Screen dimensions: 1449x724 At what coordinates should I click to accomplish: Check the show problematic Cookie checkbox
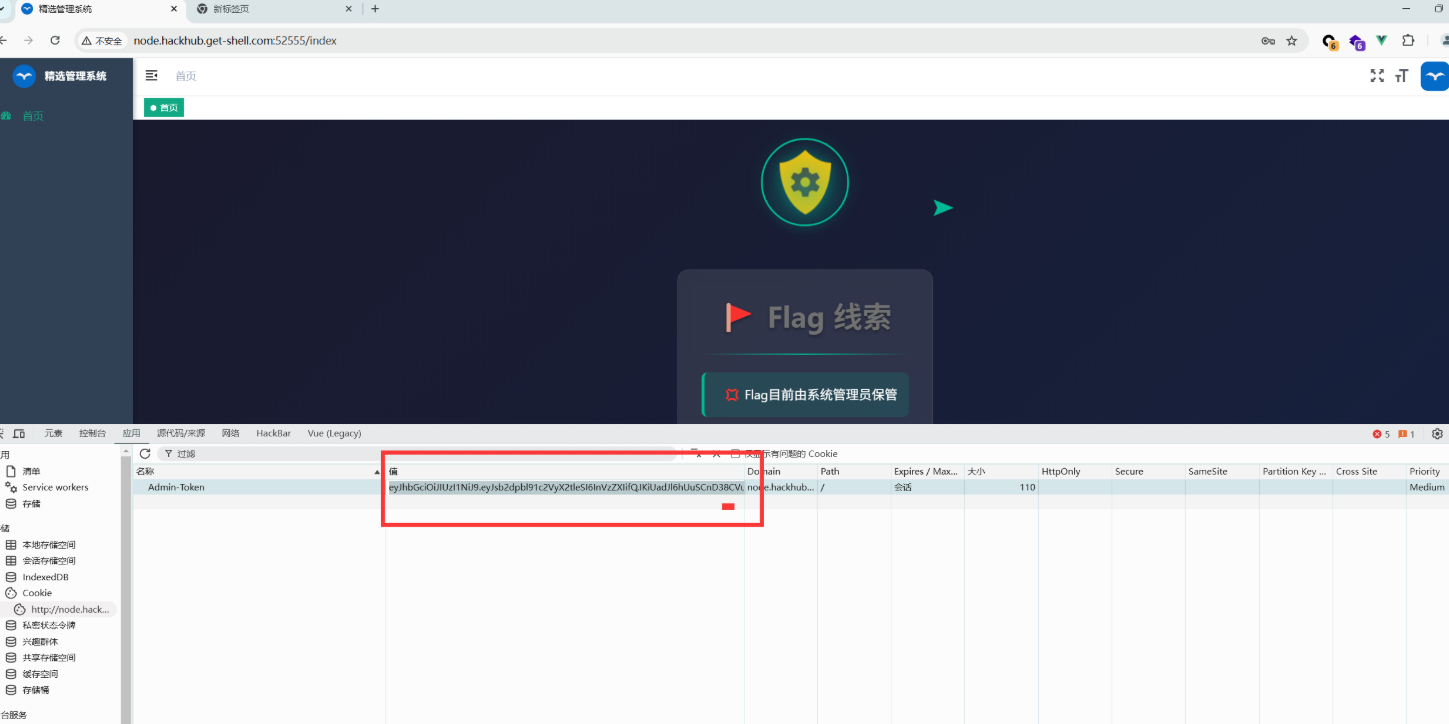[x=735, y=454]
